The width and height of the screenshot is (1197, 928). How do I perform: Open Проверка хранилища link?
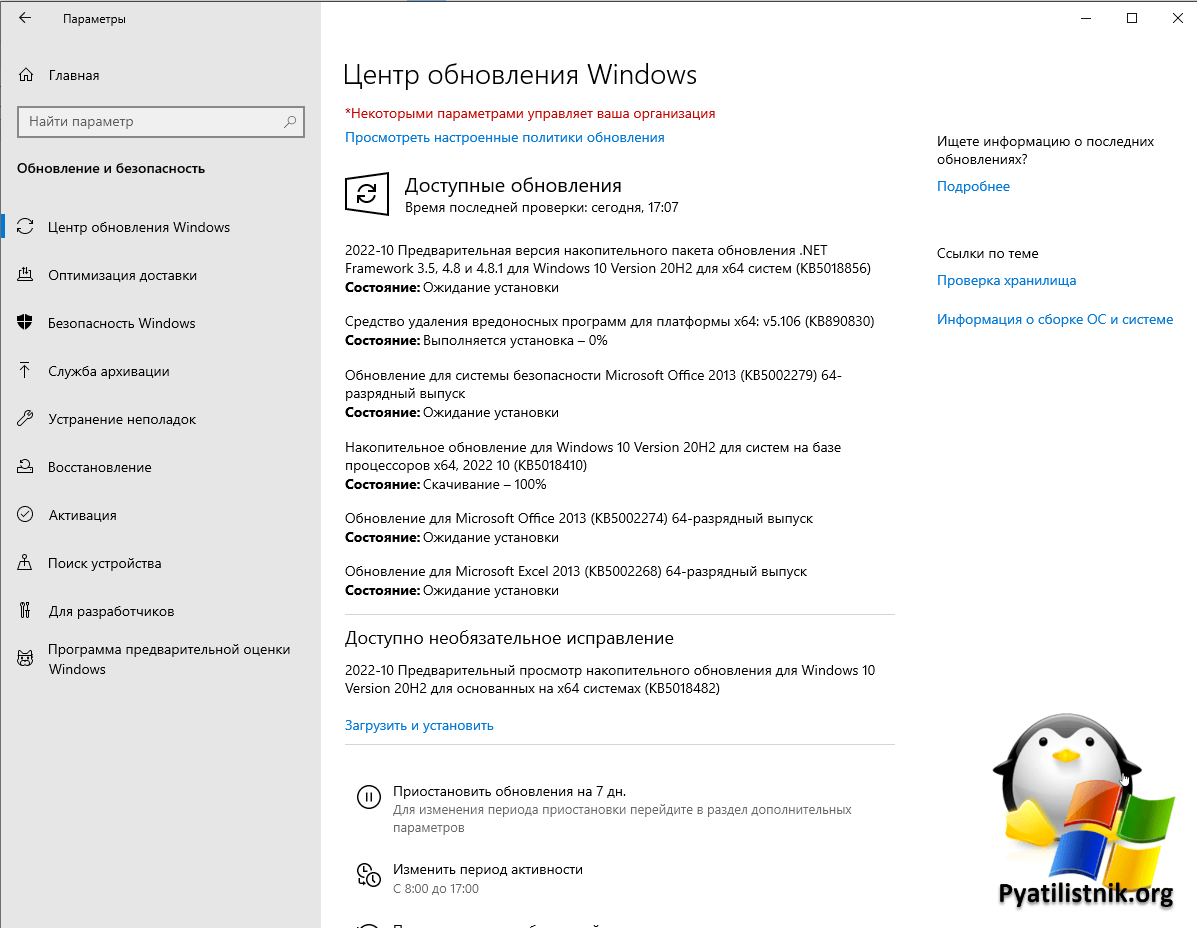point(1006,280)
